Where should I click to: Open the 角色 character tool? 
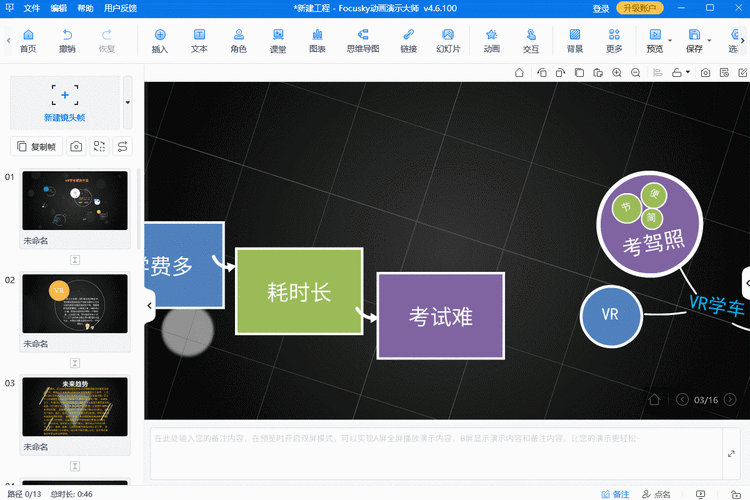pos(238,41)
